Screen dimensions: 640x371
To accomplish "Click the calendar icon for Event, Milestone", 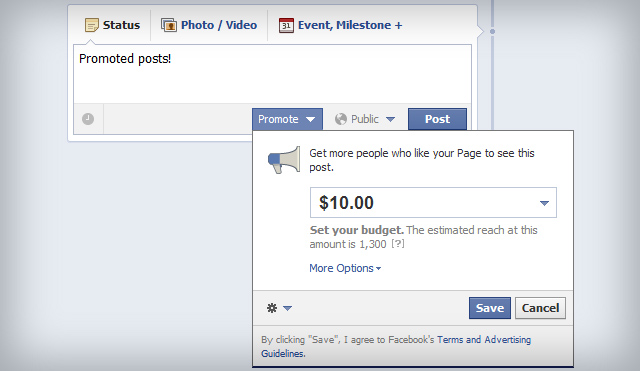I will [286, 25].
